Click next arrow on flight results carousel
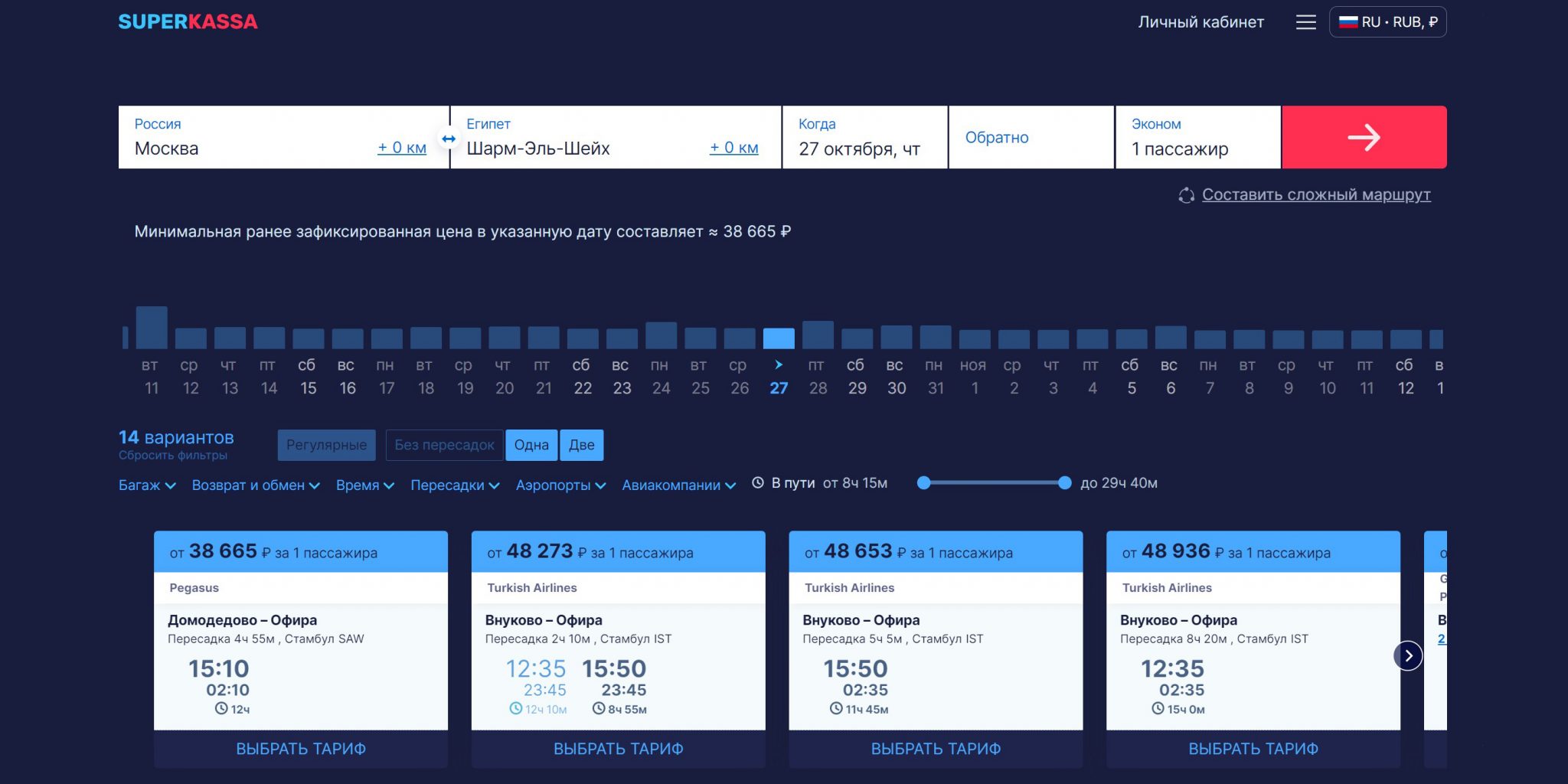This screenshot has height=784, width=1568. tap(1407, 655)
